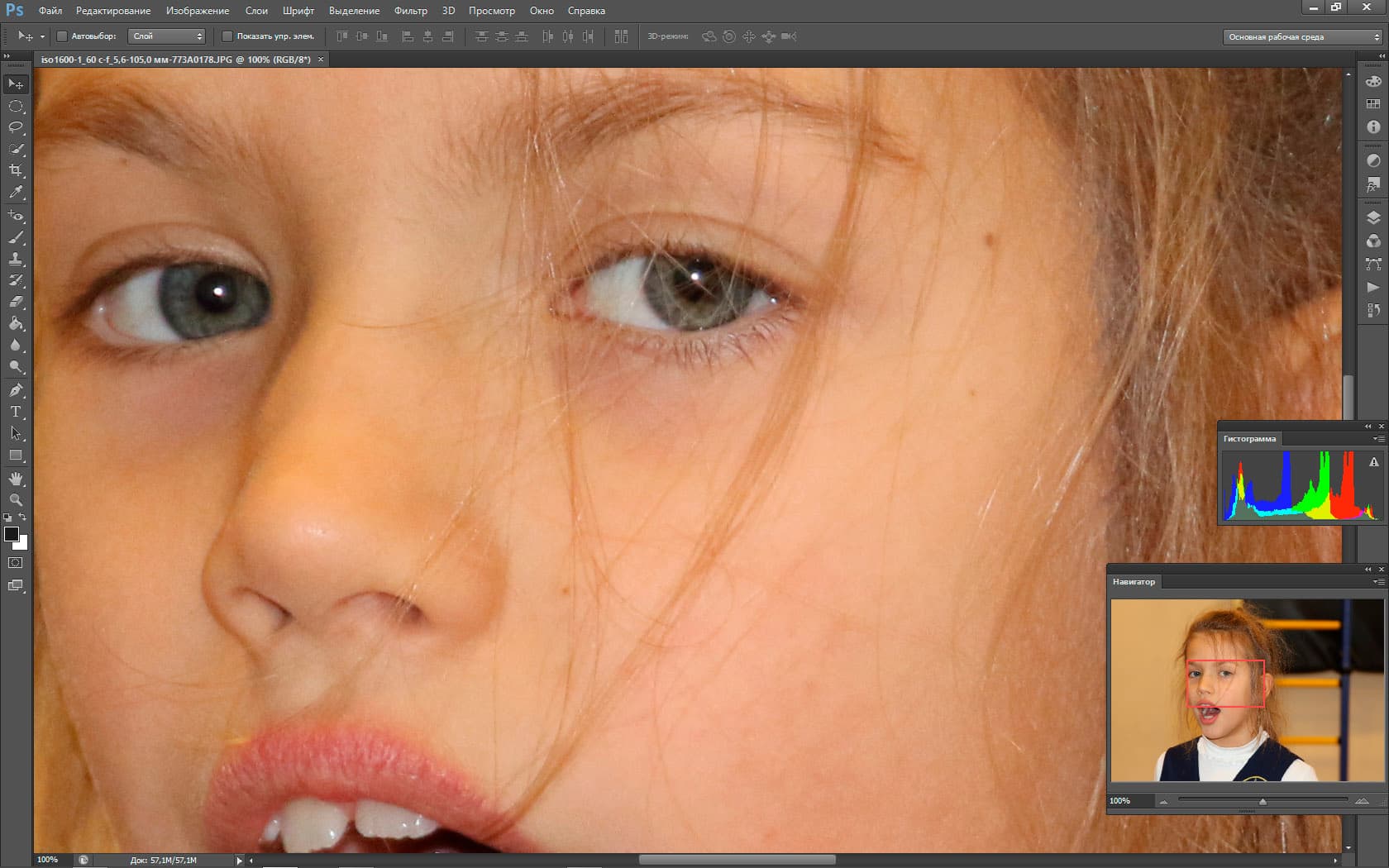Open the Info panel from the dock

pyautogui.click(x=1373, y=127)
